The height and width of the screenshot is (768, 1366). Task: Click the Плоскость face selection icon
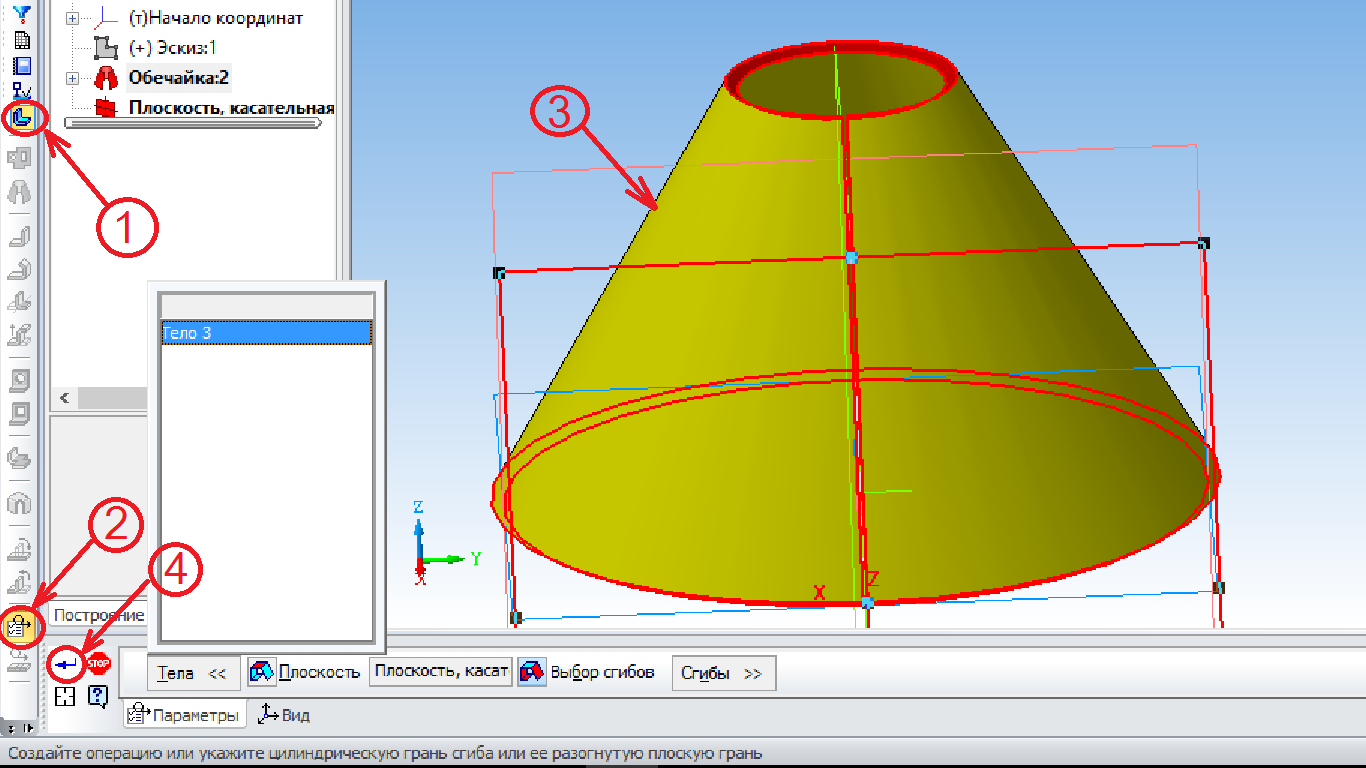click(x=262, y=672)
